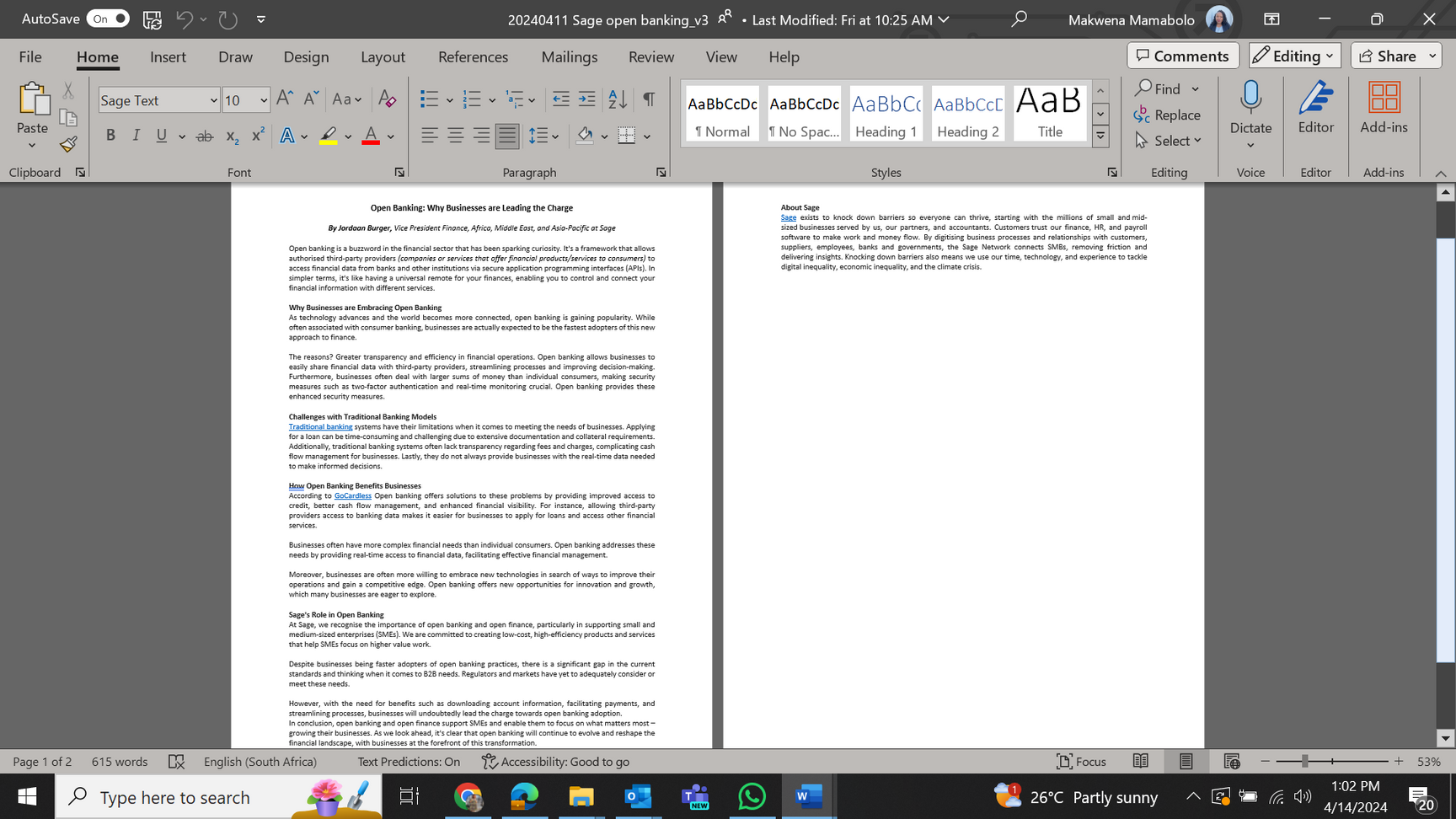This screenshot has width=1456, height=819.
Task: Sort the selection alphabetically
Action: point(618,99)
